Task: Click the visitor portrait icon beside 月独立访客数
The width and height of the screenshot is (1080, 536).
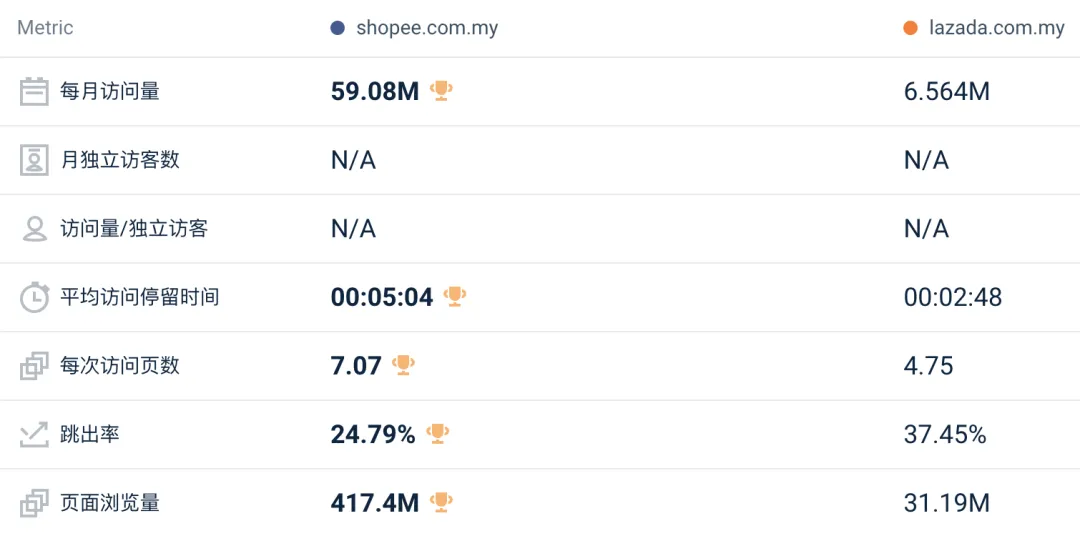Action: click(x=35, y=160)
